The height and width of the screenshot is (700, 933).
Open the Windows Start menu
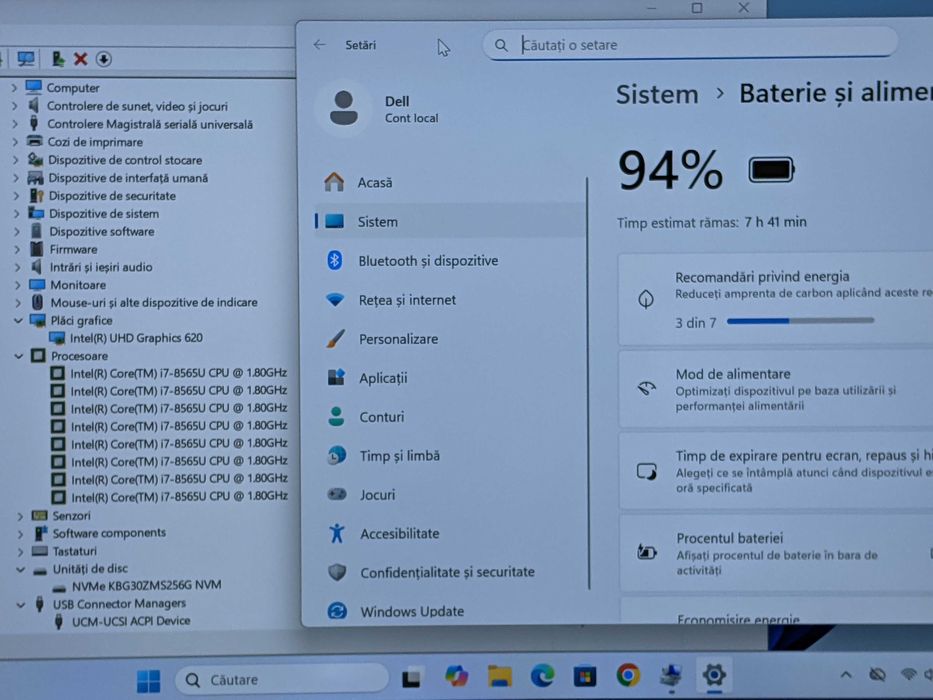148,680
